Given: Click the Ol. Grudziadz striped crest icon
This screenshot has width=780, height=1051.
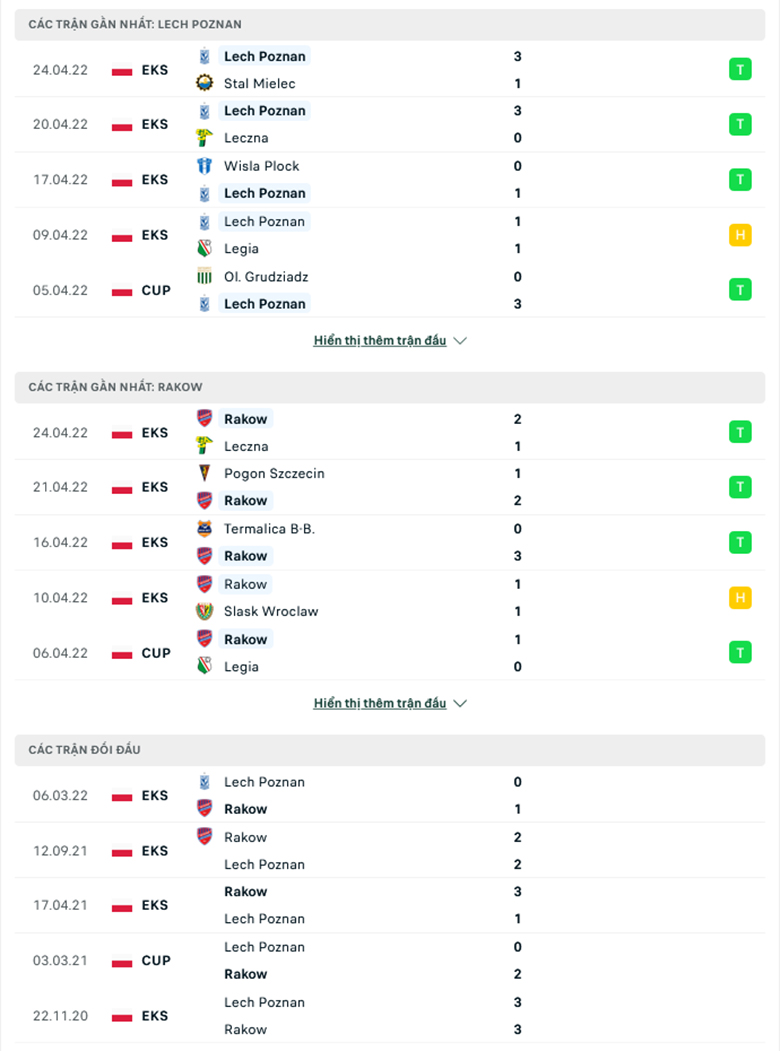Looking at the screenshot, I should pos(204,276).
